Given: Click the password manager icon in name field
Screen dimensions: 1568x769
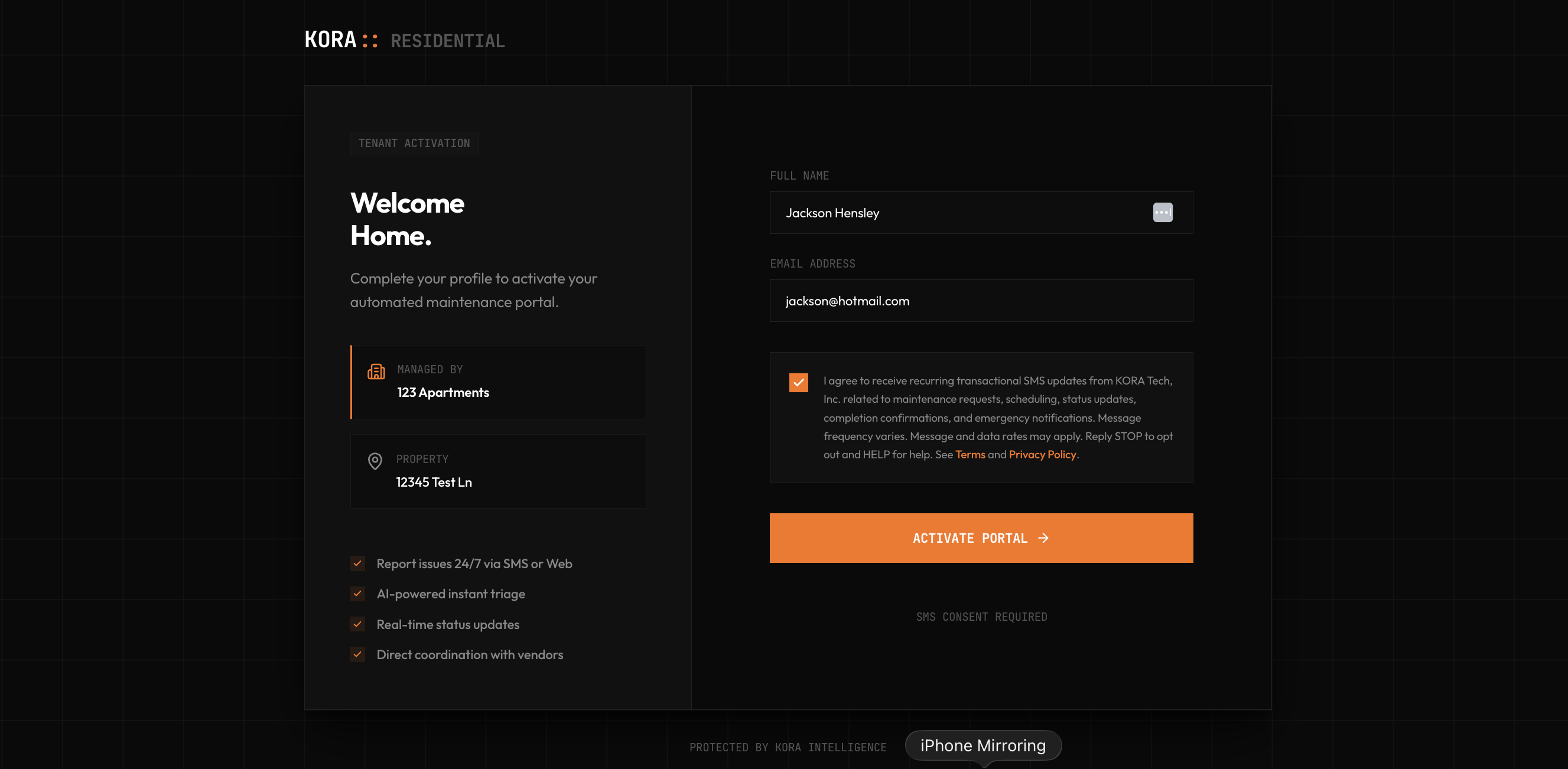Looking at the screenshot, I should point(1162,212).
